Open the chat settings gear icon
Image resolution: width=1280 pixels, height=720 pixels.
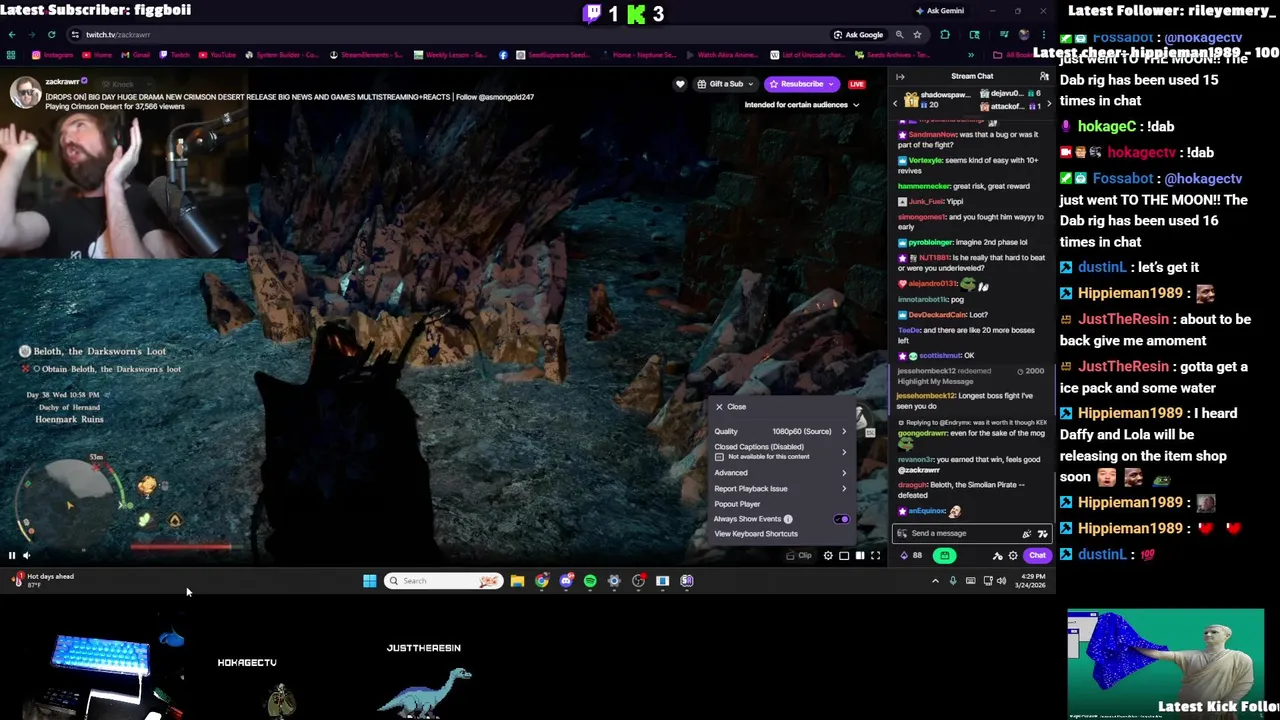point(1013,556)
